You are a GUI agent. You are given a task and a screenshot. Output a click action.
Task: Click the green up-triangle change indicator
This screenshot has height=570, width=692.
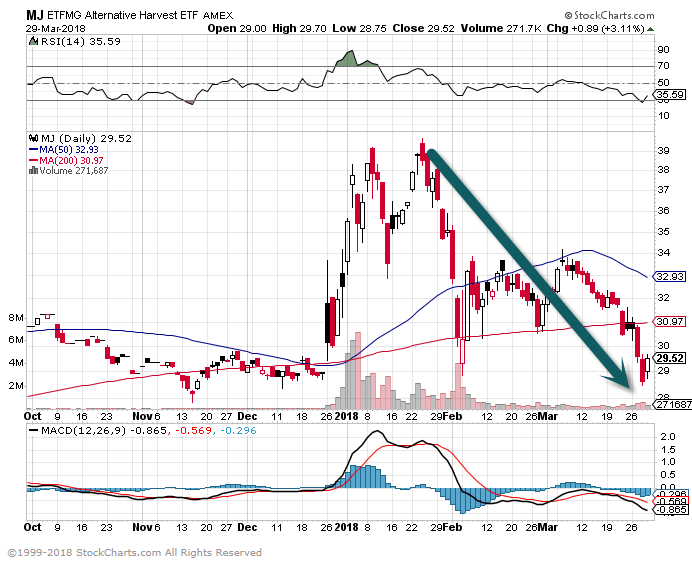pyautogui.click(x=651, y=29)
